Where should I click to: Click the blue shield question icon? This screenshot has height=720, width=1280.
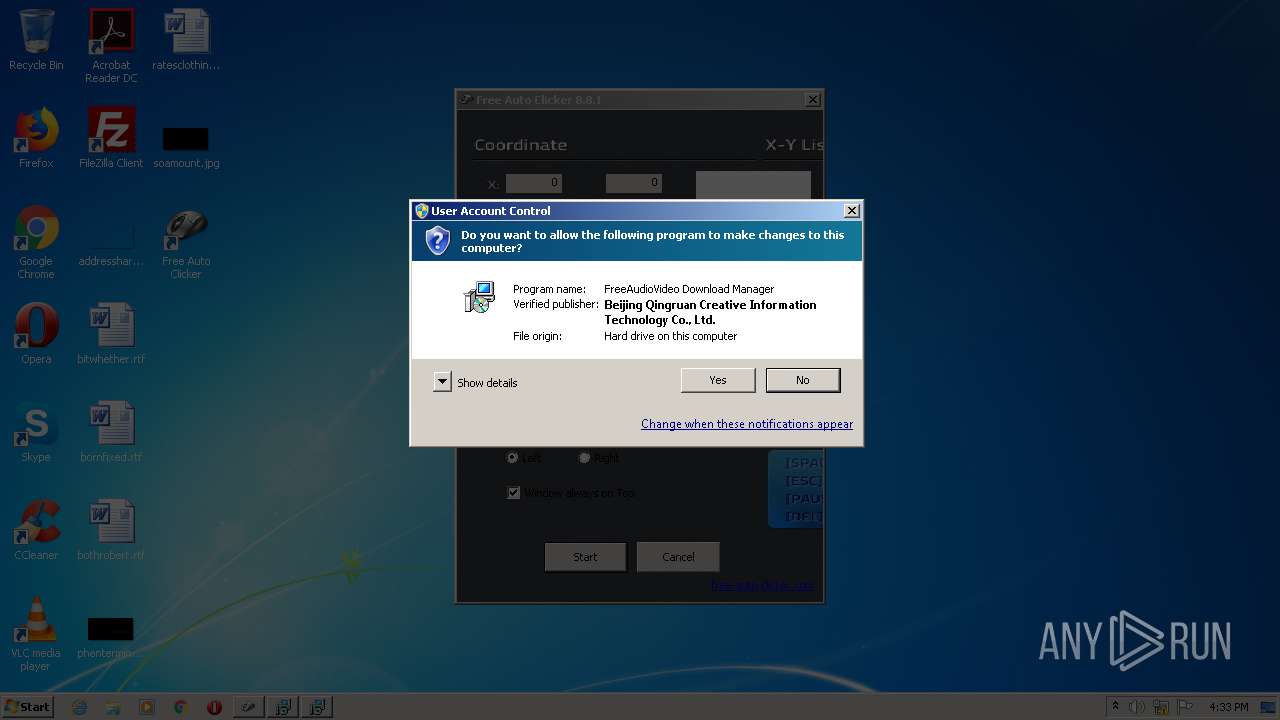pos(437,240)
